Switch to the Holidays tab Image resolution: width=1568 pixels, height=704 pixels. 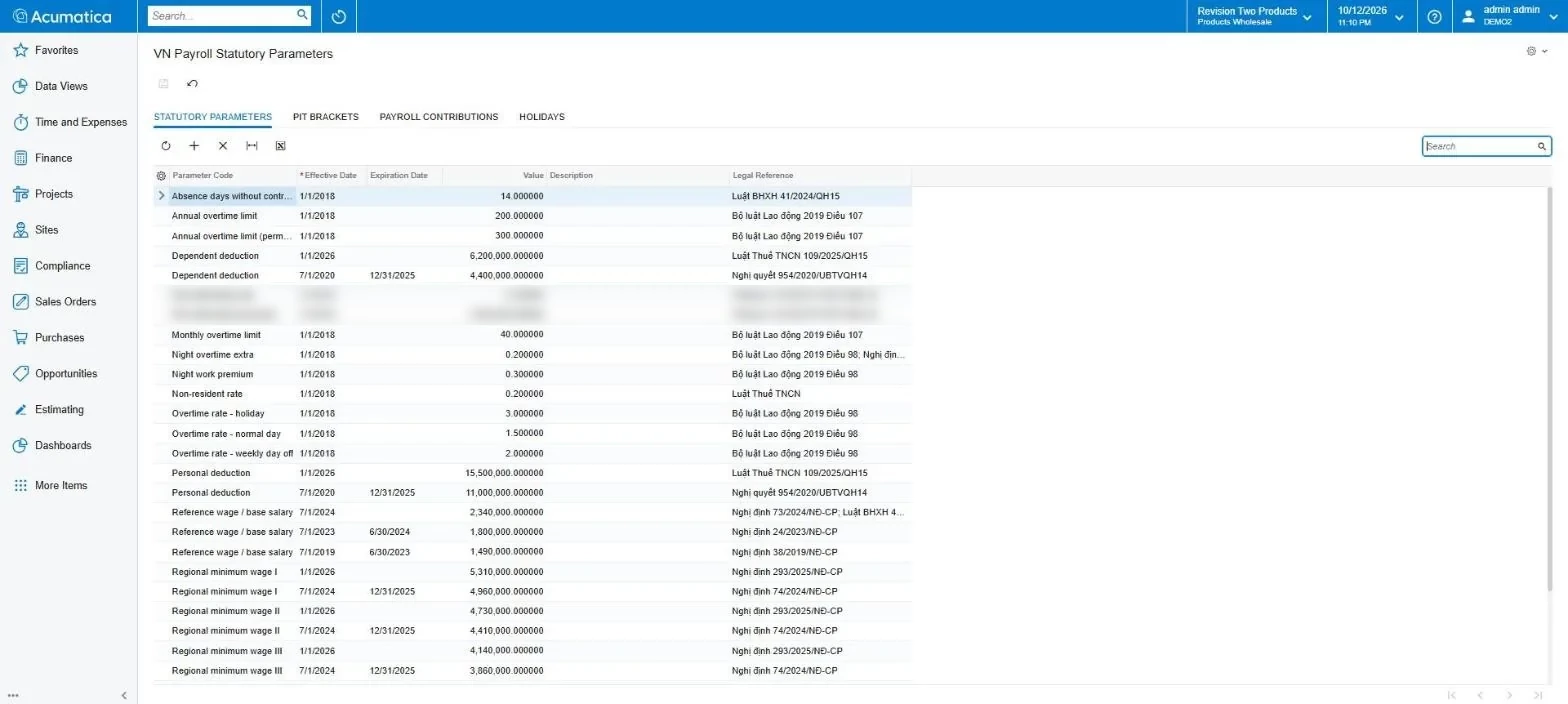pyautogui.click(x=542, y=117)
